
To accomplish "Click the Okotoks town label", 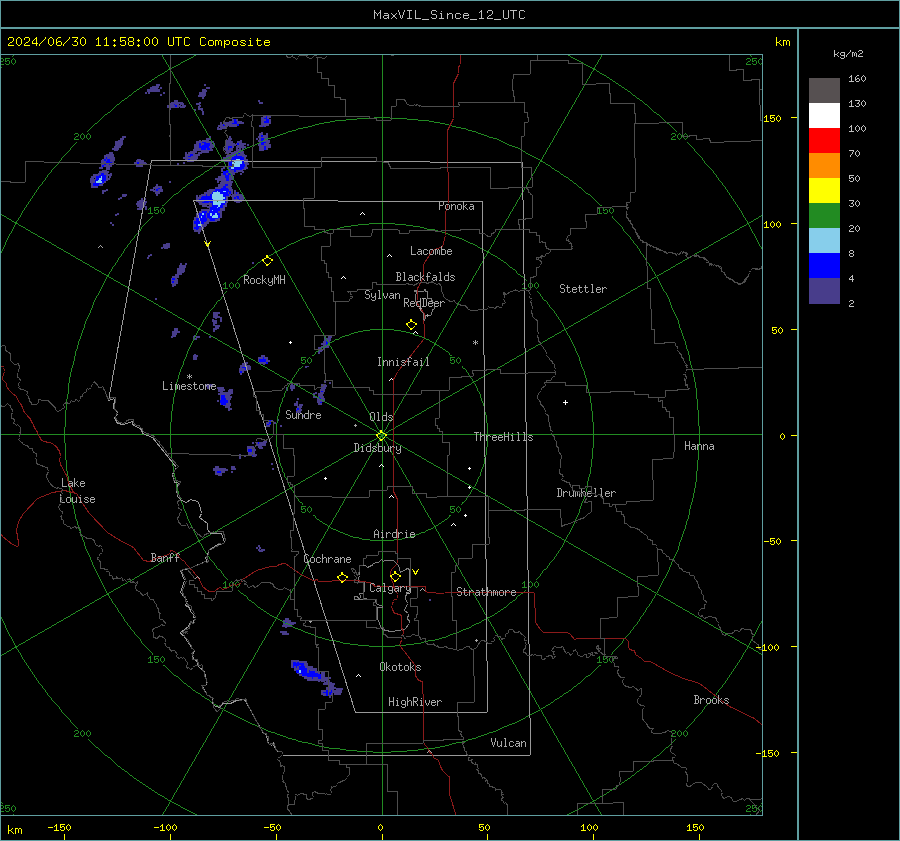I will 400,668.
